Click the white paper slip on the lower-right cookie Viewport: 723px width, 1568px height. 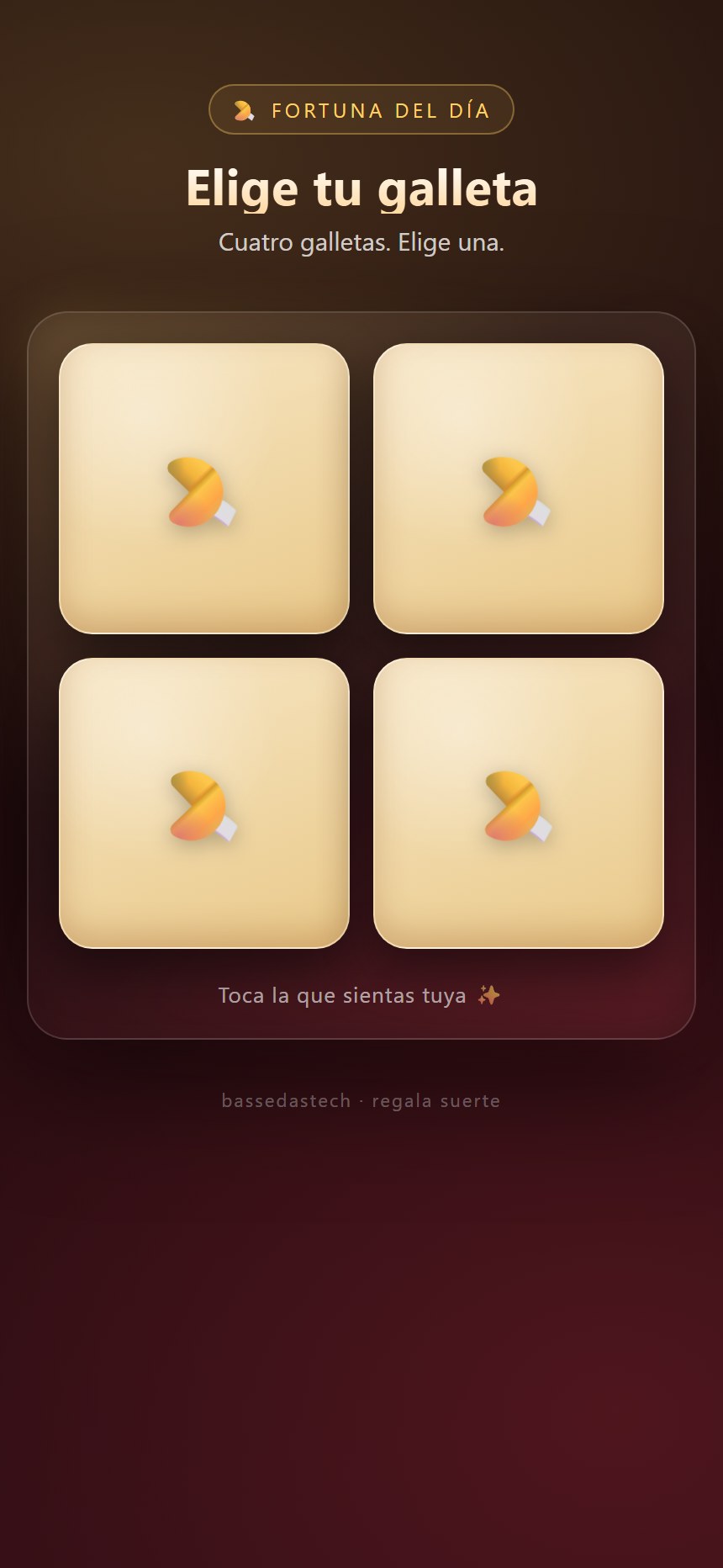pos(541,828)
